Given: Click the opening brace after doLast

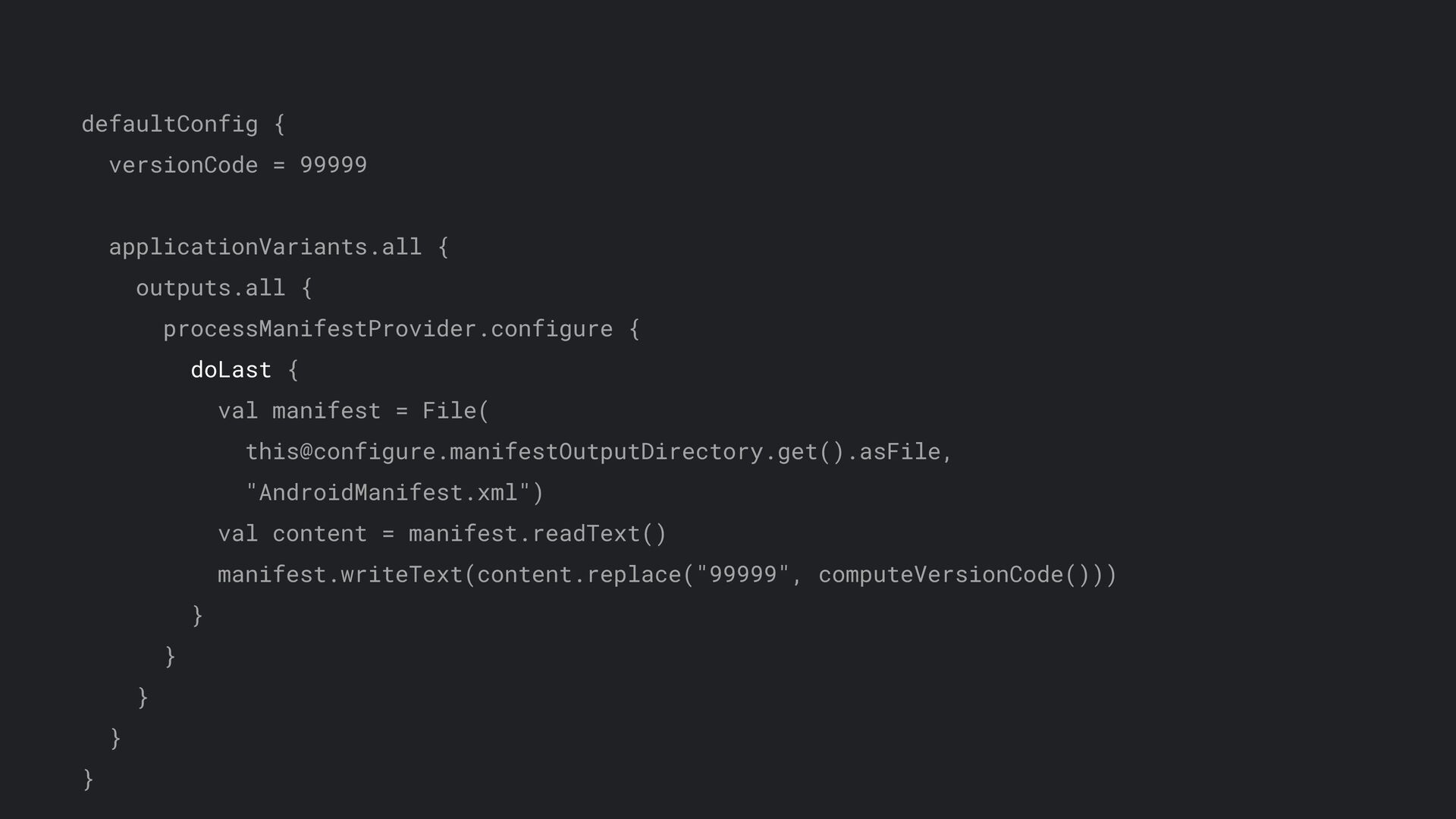Looking at the screenshot, I should (x=293, y=370).
